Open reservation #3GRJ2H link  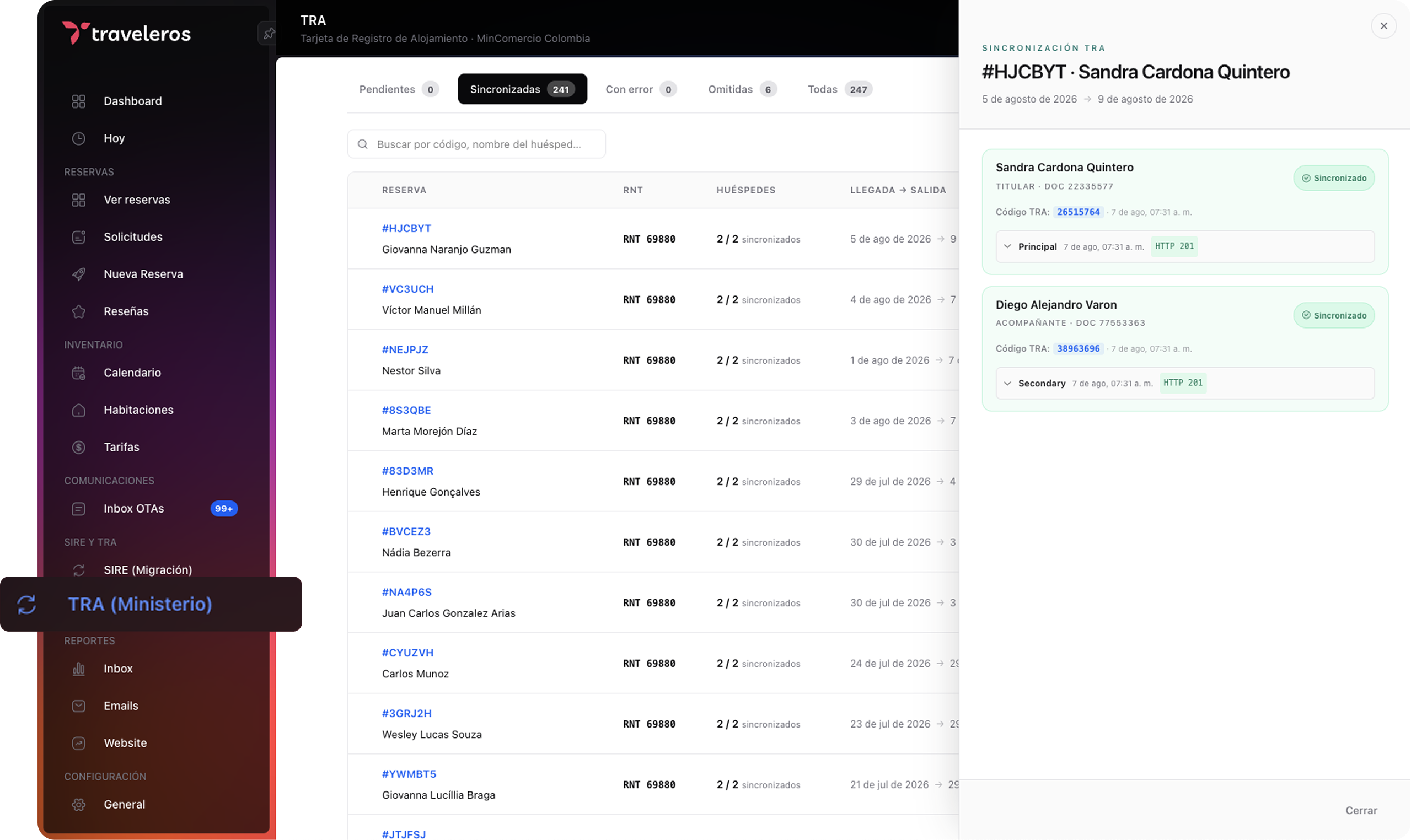tap(406, 713)
